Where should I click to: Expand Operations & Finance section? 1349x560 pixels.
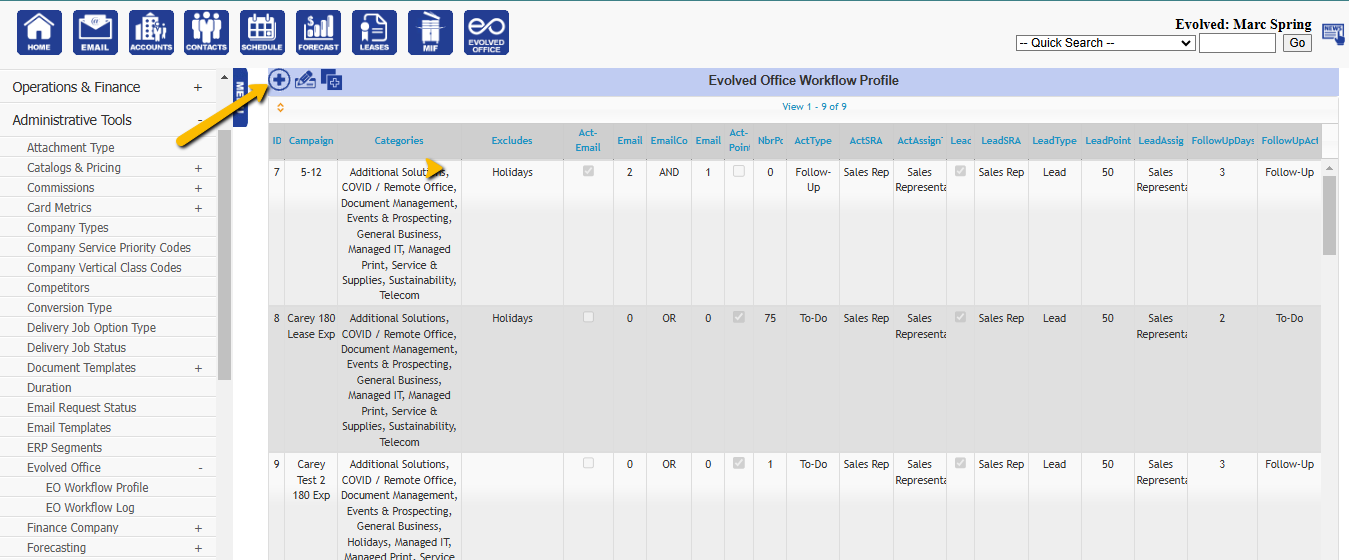198,88
